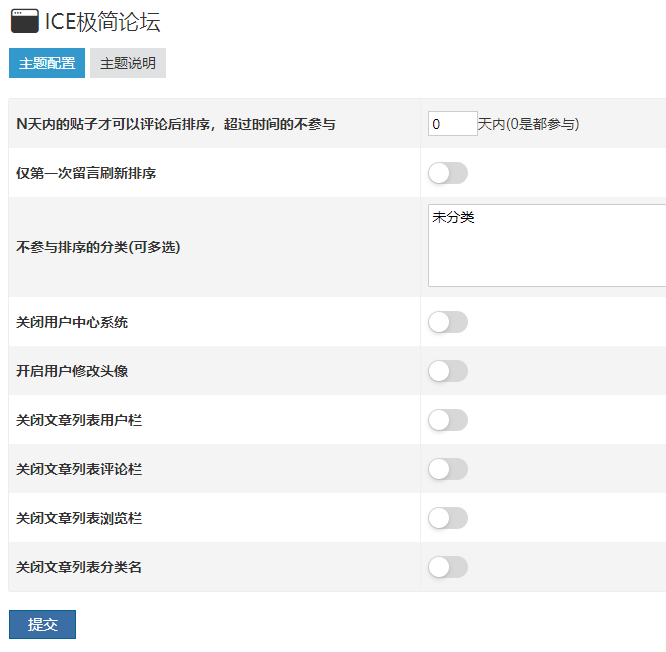Toggle the 关闭文章列表用户栏 switch

click(448, 420)
